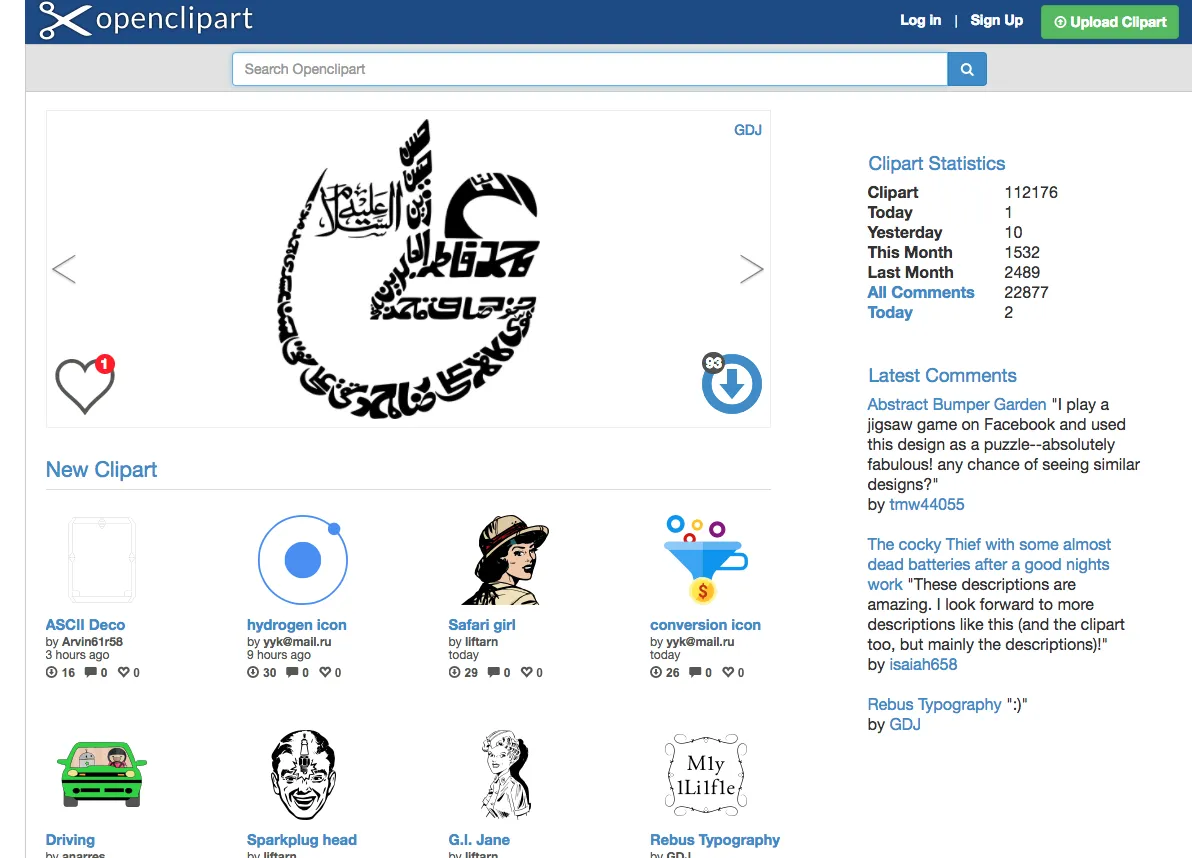Click download count icon under hydrogen icon
This screenshot has width=1192, height=858.
click(x=253, y=673)
